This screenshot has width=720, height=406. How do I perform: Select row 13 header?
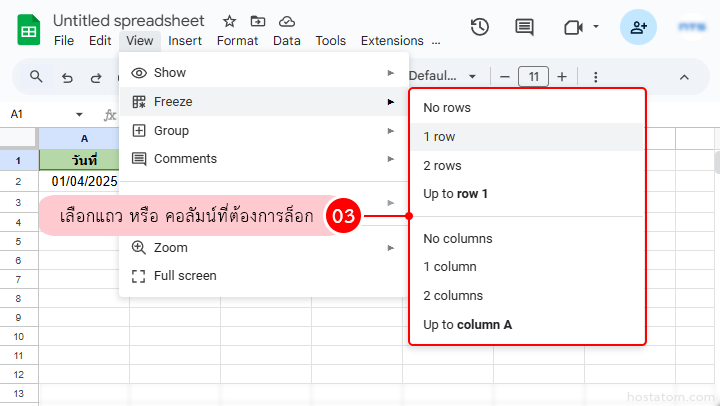click(18, 394)
